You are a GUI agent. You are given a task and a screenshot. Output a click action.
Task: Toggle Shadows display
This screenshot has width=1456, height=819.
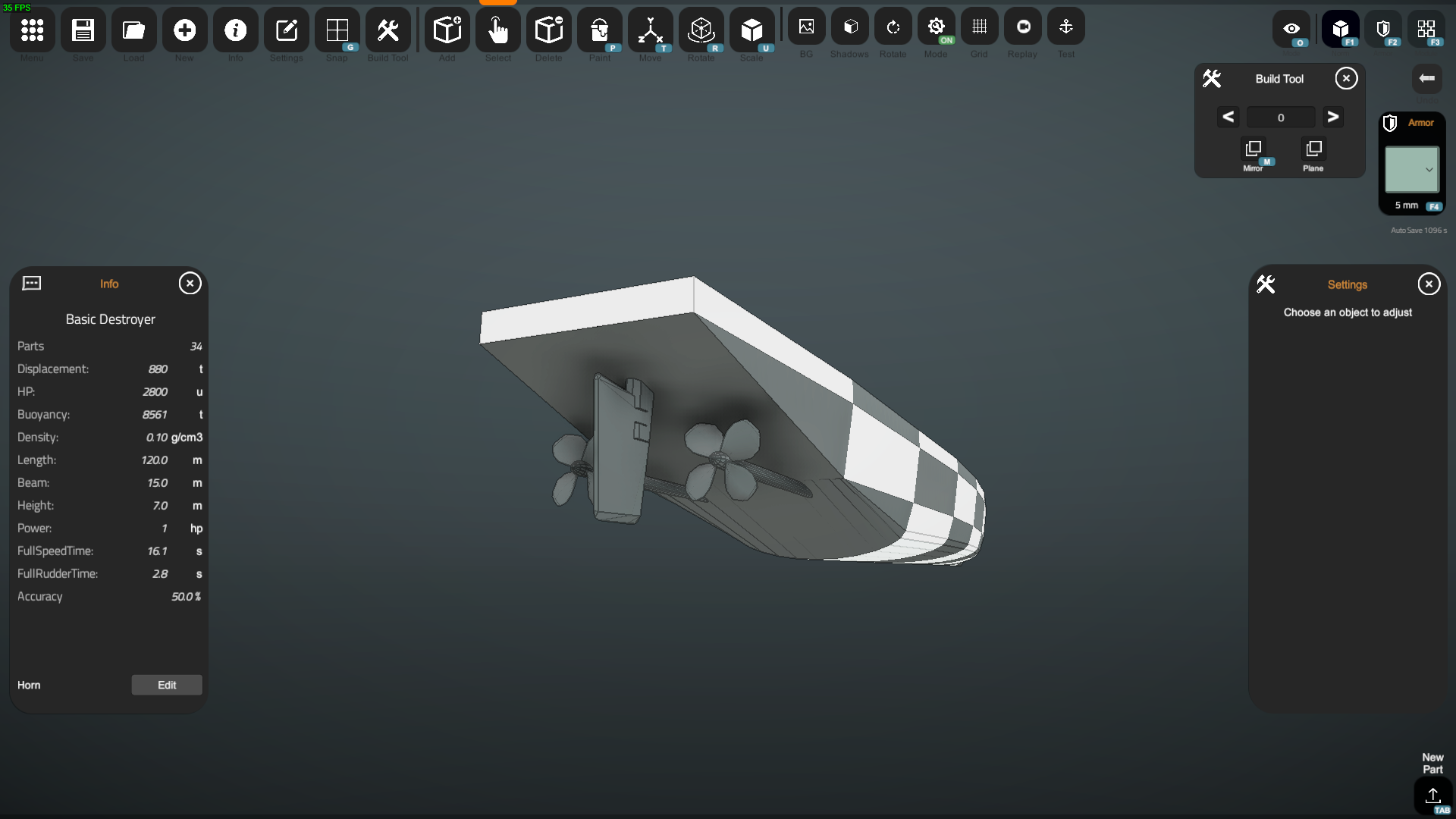tap(850, 27)
